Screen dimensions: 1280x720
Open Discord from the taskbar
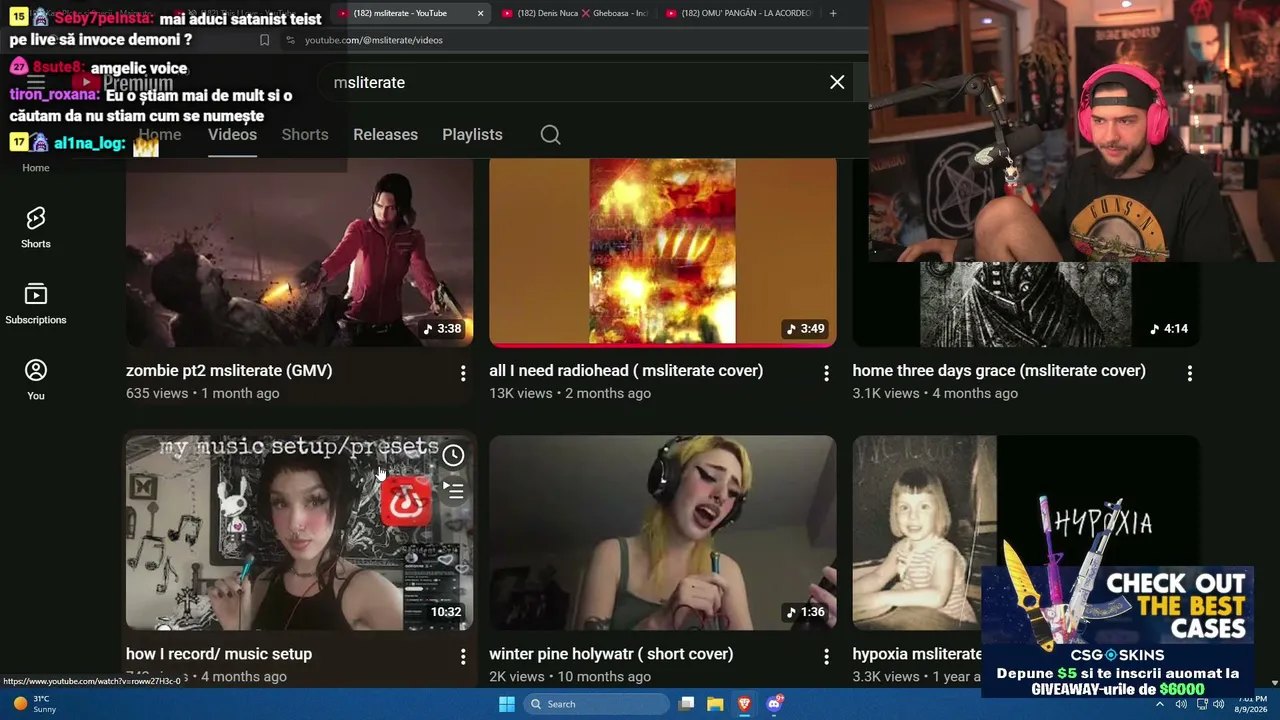click(x=773, y=704)
